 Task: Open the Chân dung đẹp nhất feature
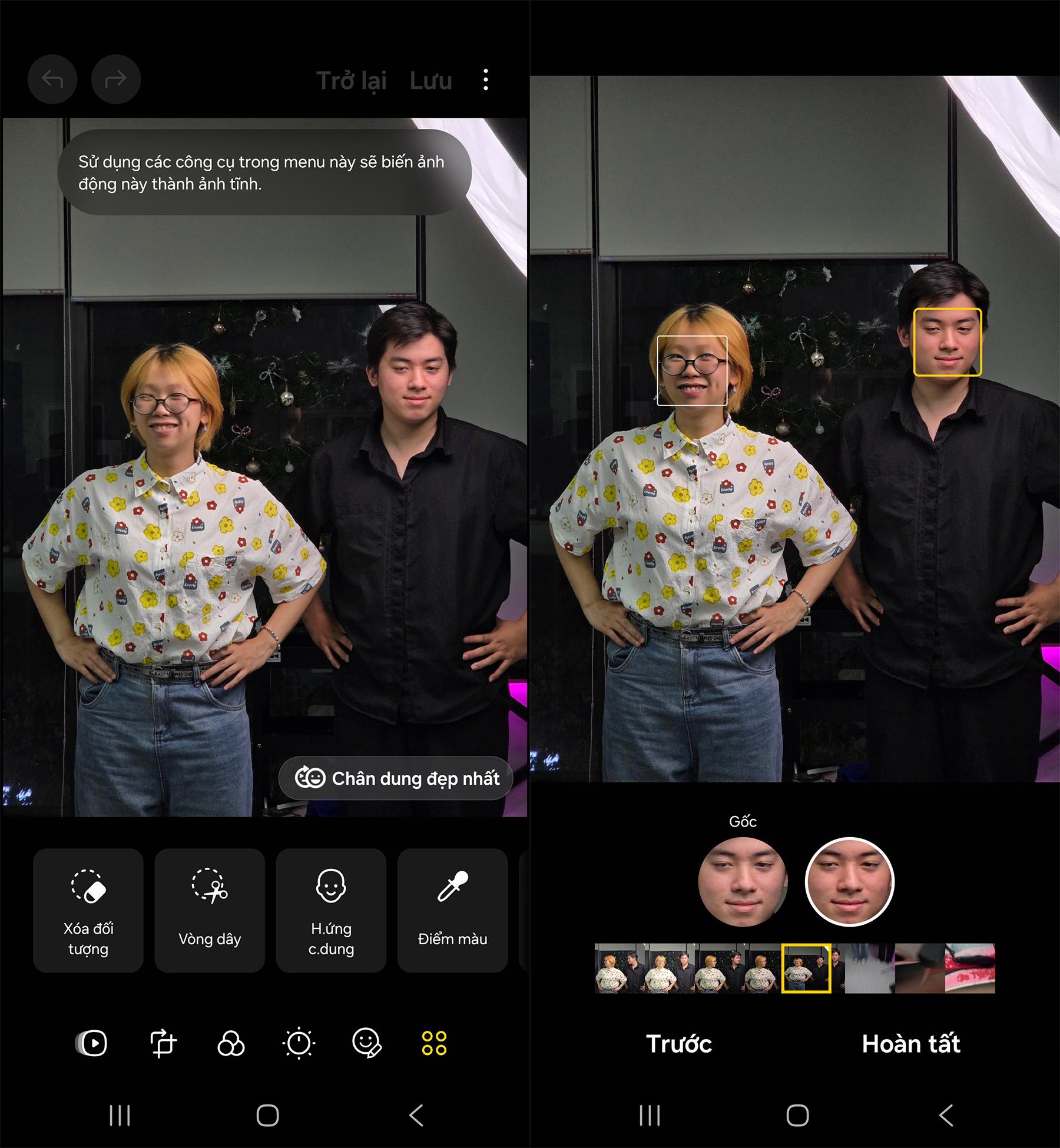click(x=396, y=778)
